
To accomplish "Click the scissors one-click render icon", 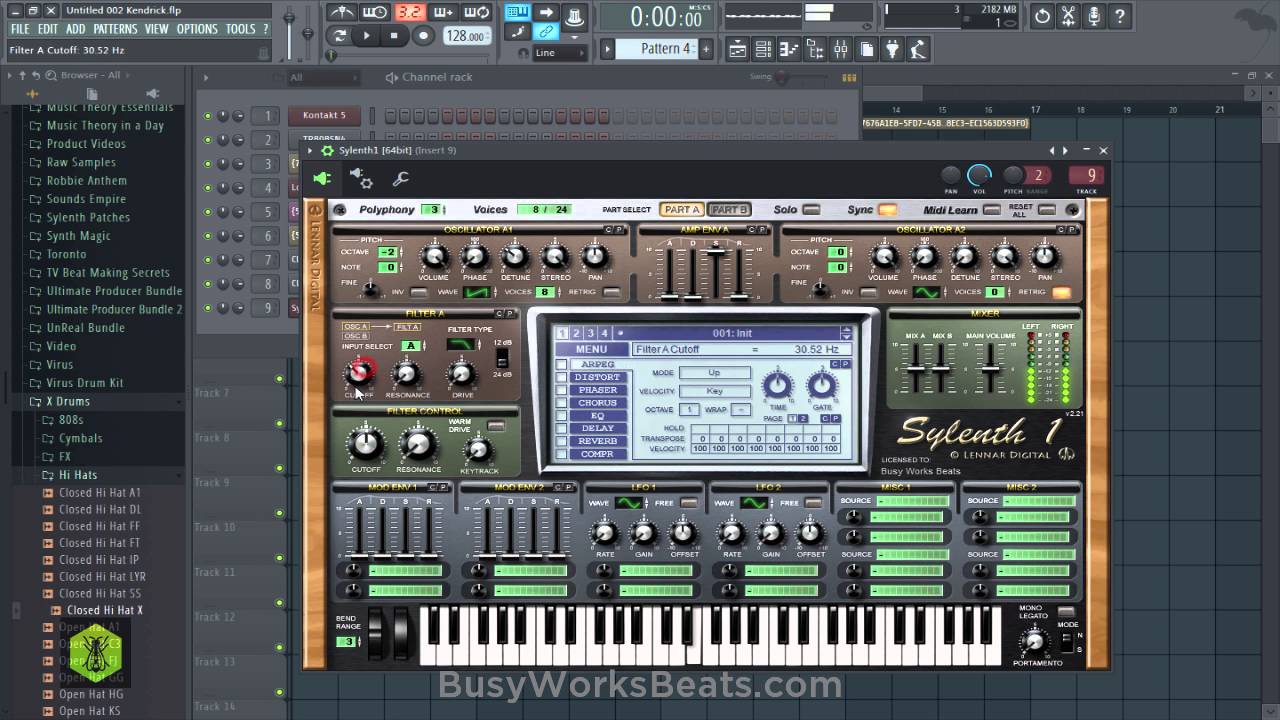I will (x=1069, y=16).
